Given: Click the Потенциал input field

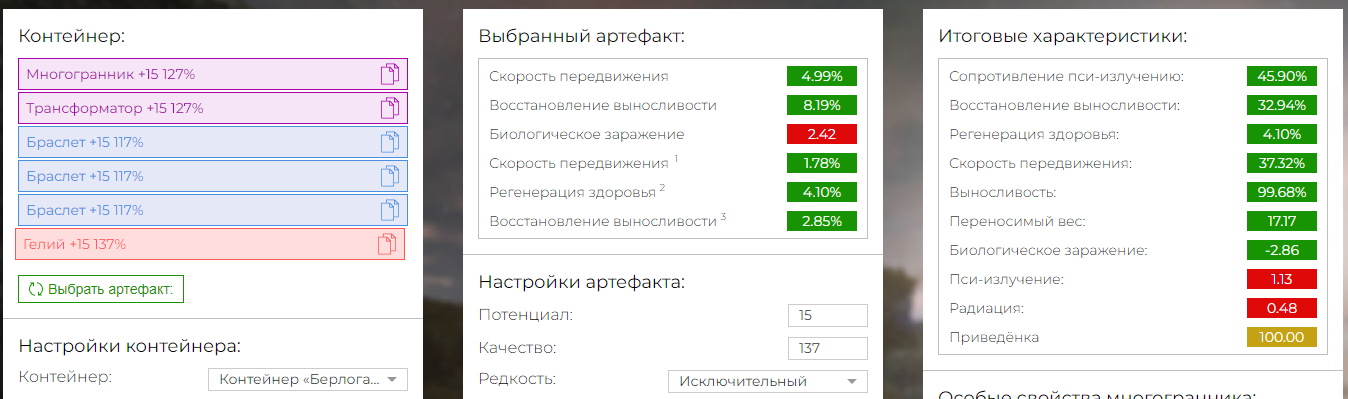Looking at the screenshot, I should click(828, 315).
